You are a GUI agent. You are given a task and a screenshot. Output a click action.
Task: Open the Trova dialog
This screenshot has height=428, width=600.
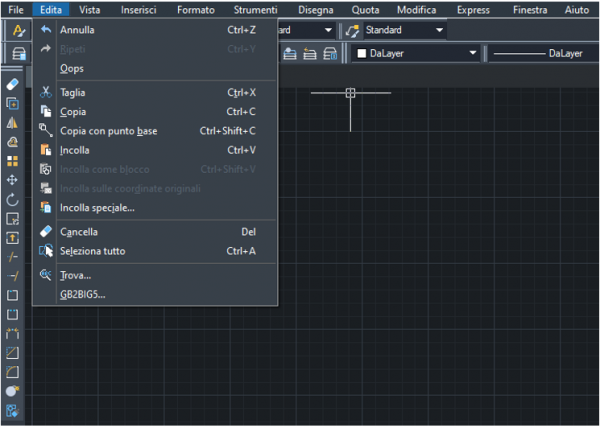tap(155, 275)
